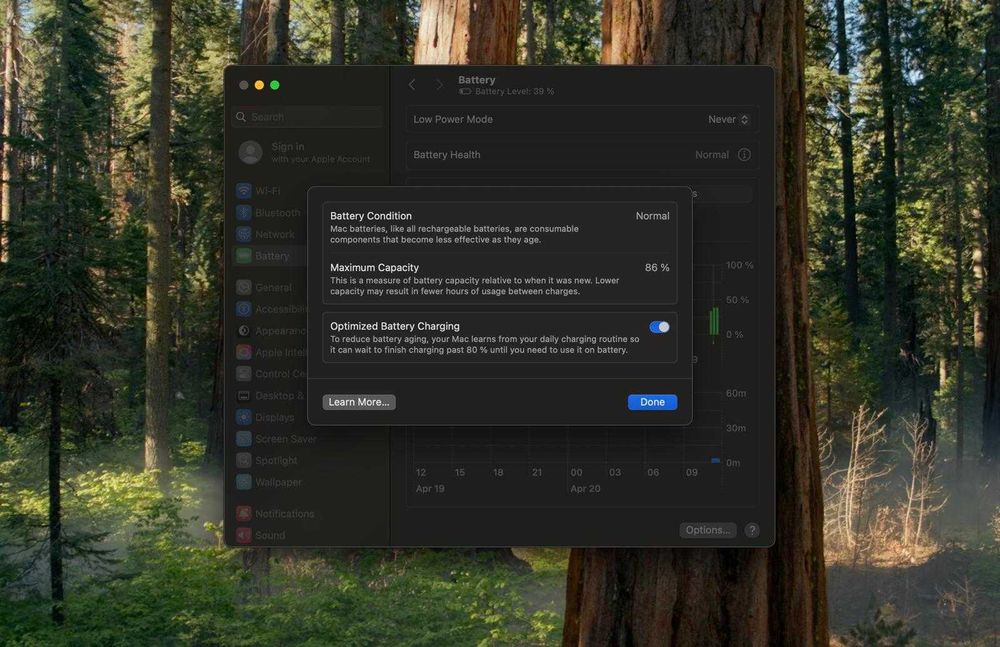Click the Apr 19 chart label
The height and width of the screenshot is (647, 1000).
(430, 489)
